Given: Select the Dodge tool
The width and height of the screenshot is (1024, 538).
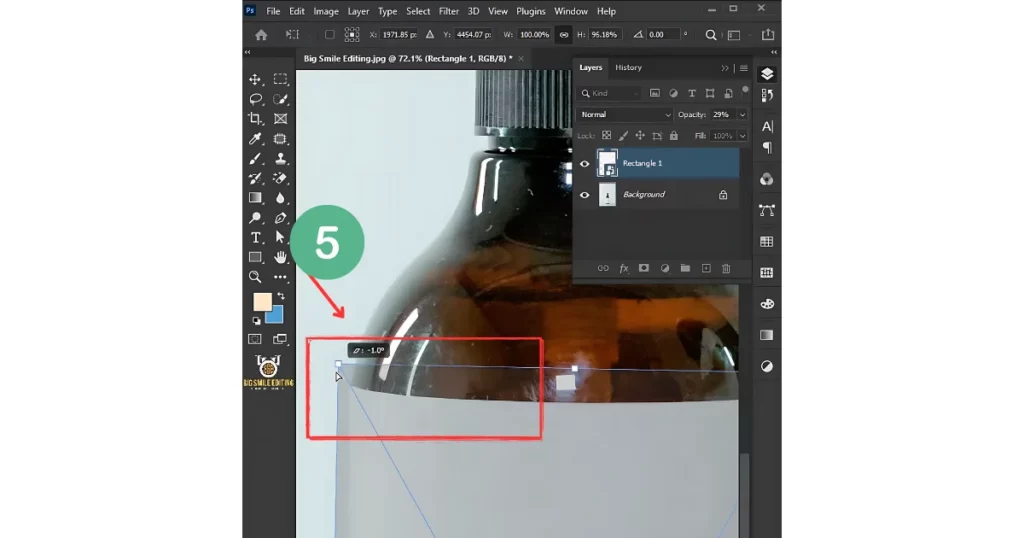Looking at the screenshot, I should click(x=255, y=218).
